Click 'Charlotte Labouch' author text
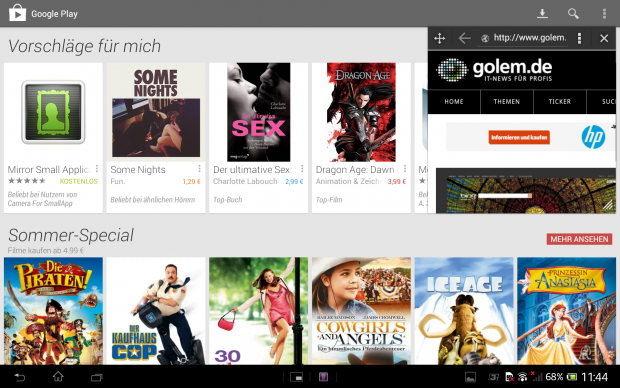This screenshot has width=620, height=388. (x=246, y=182)
